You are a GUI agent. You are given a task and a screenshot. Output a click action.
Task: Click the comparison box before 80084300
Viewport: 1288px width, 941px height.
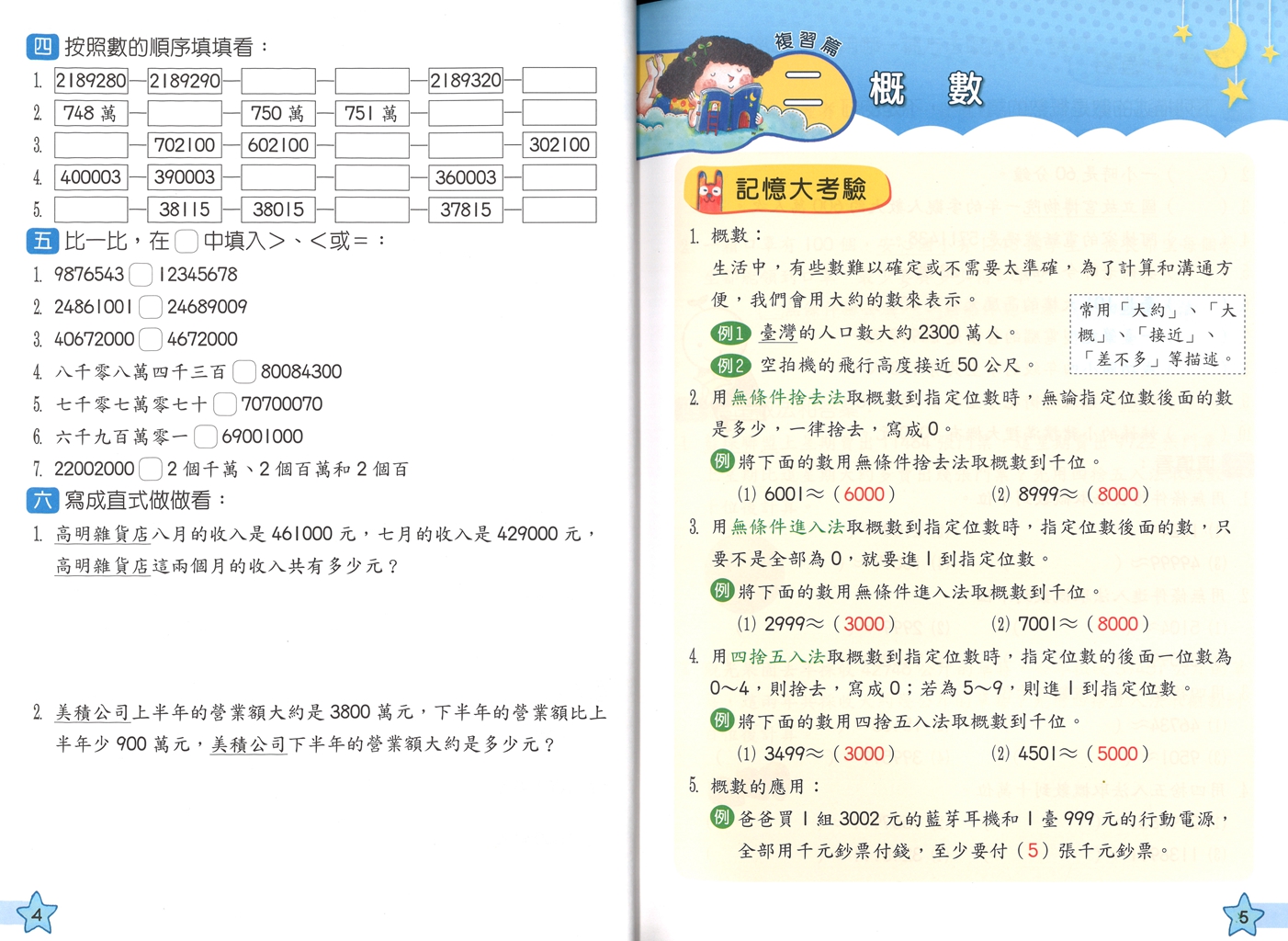(x=244, y=372)
